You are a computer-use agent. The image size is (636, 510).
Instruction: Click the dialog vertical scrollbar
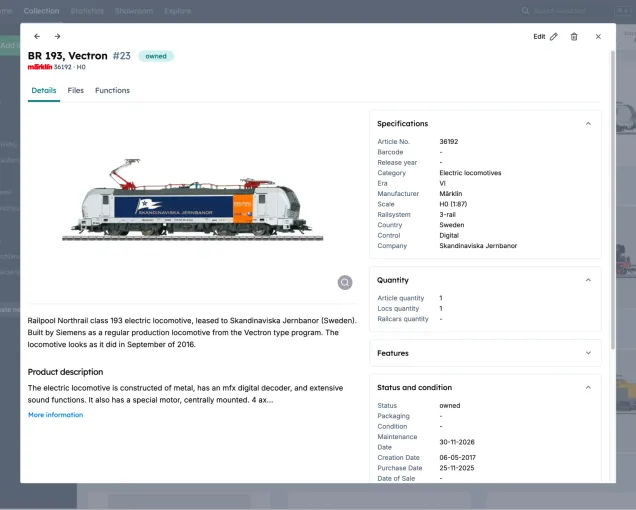pyautogui.click(x=613, y=199)
